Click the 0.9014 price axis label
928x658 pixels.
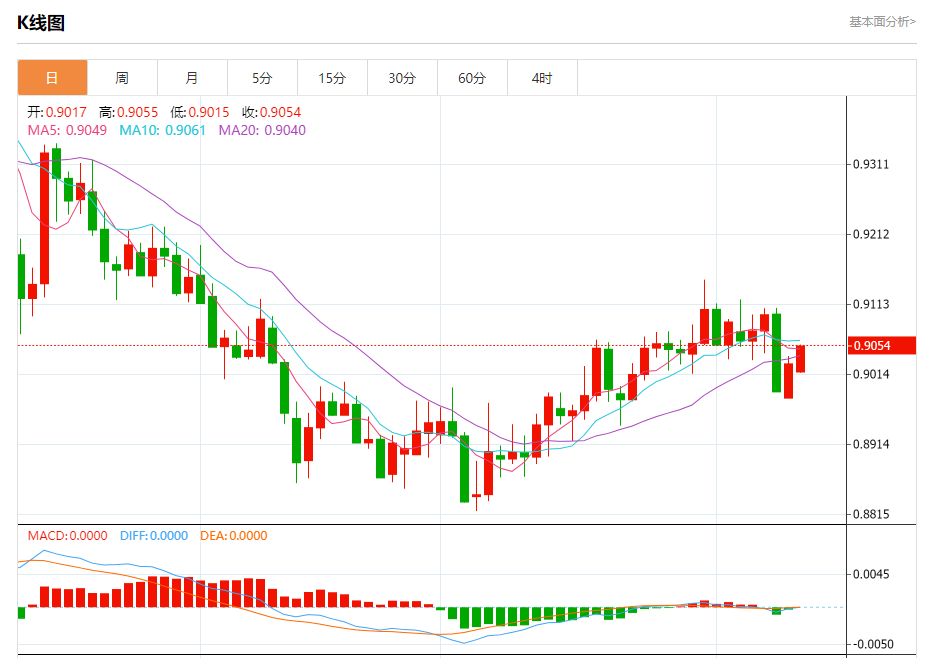[871, 374]
